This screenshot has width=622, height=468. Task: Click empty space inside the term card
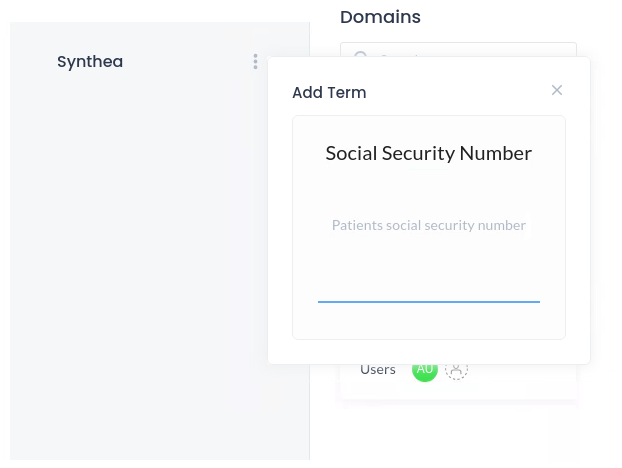pyautogui.click(x=428, y=320)
